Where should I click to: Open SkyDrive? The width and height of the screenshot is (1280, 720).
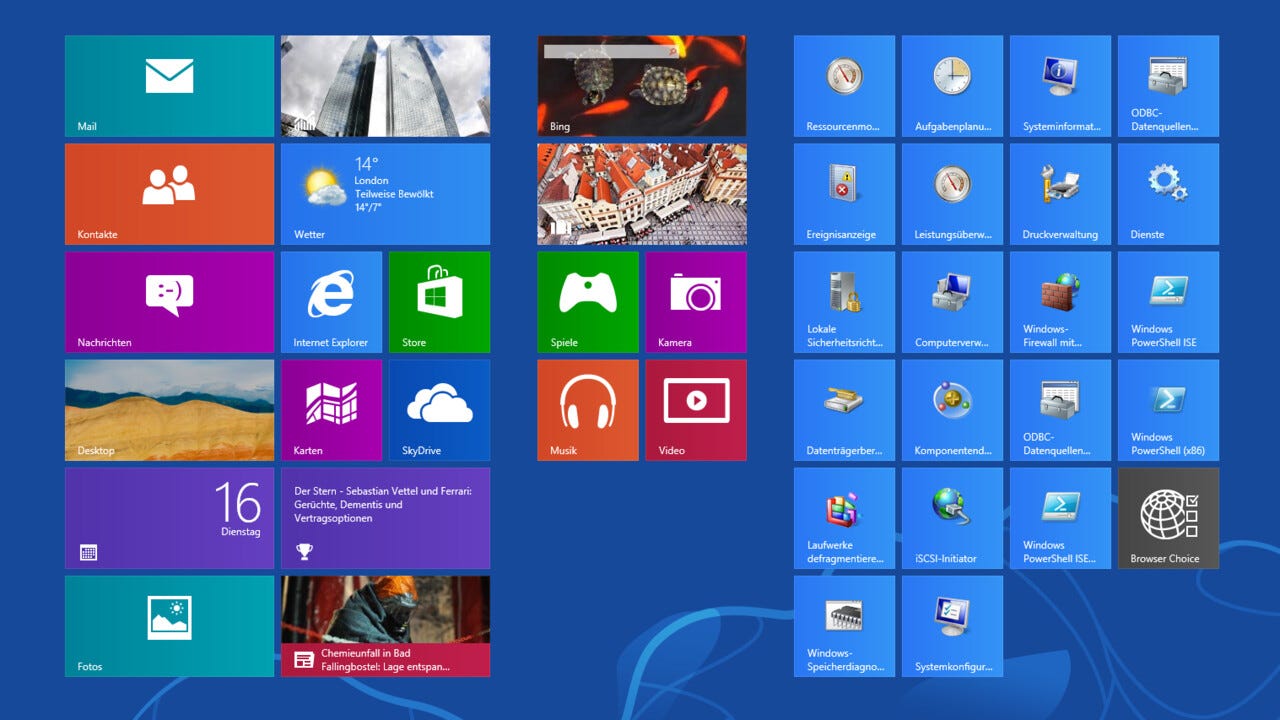(x=440, y=409)
